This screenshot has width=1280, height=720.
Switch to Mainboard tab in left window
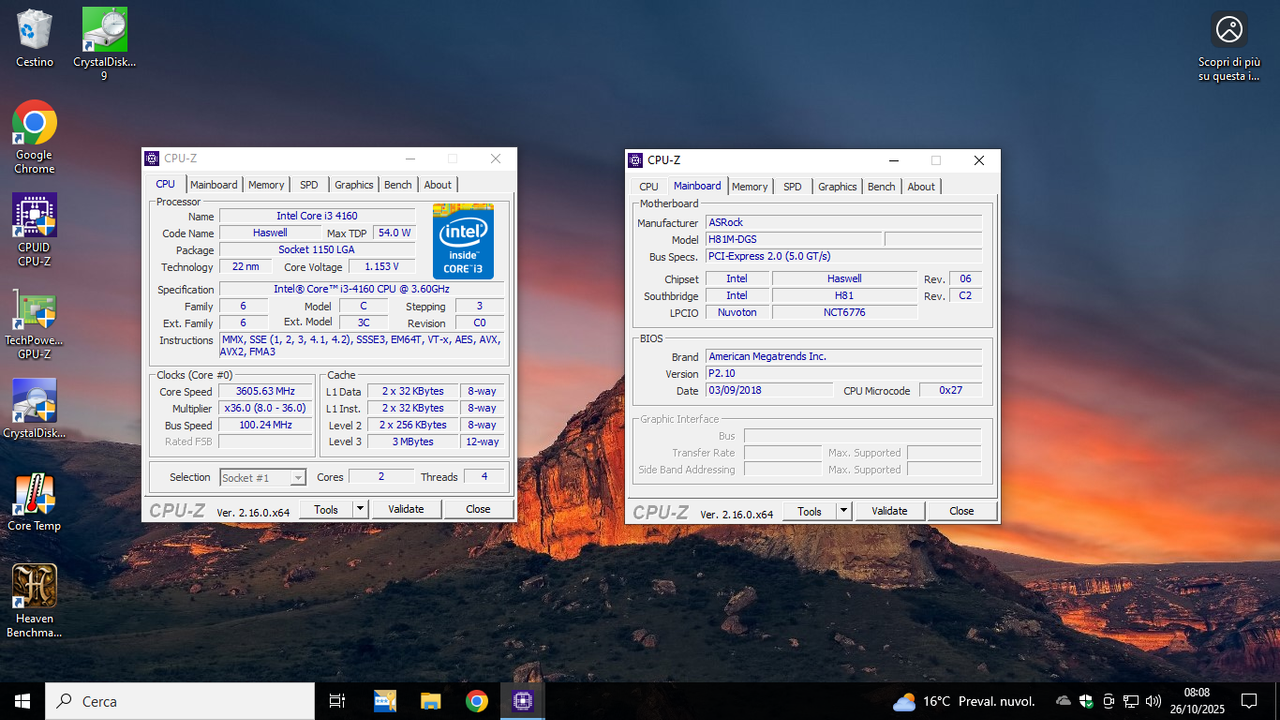point(214,185)
